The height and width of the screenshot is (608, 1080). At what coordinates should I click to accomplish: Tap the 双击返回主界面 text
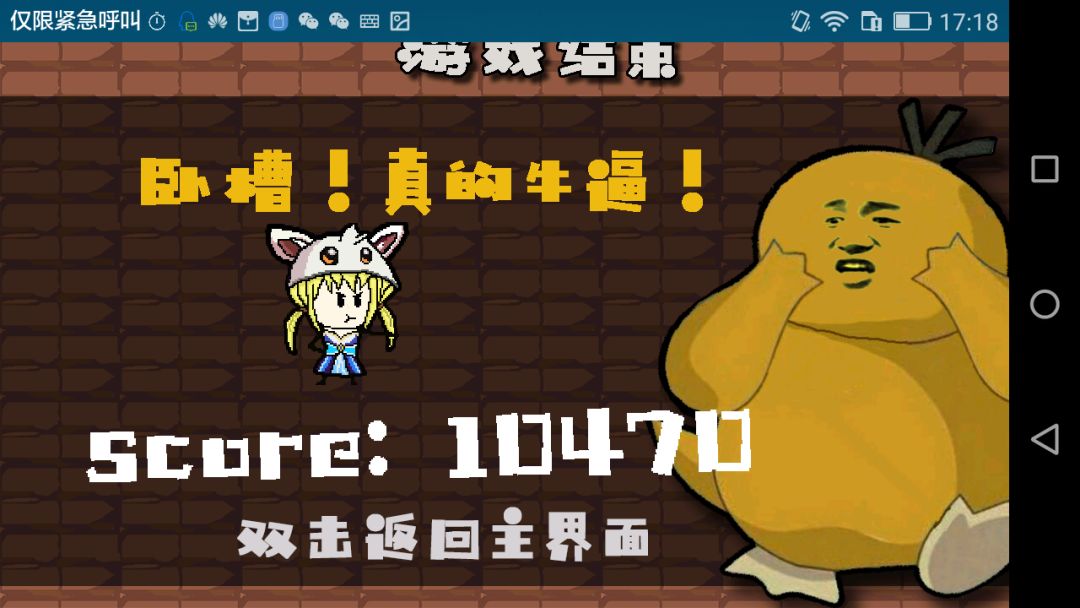444,536
